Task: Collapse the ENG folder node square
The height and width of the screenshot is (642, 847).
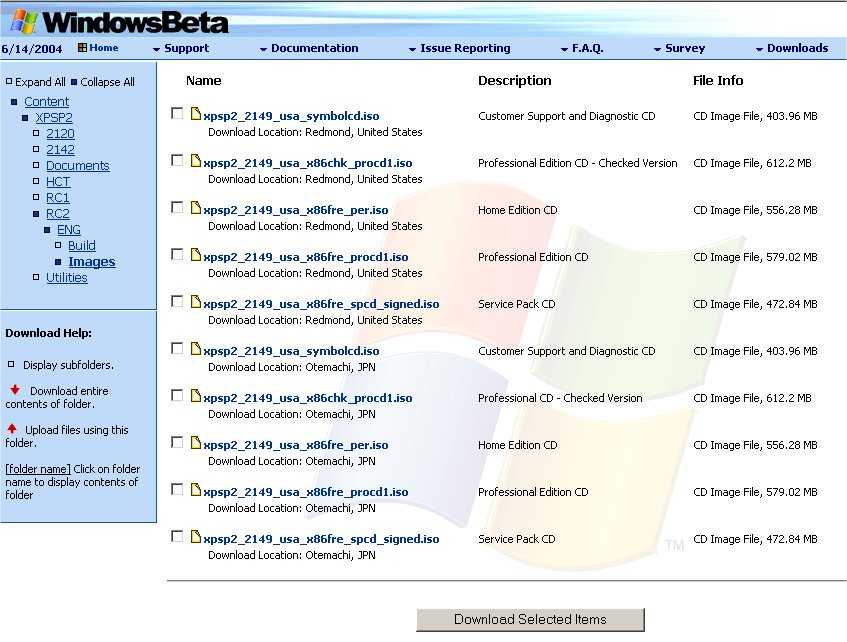Action: point(47,230)
